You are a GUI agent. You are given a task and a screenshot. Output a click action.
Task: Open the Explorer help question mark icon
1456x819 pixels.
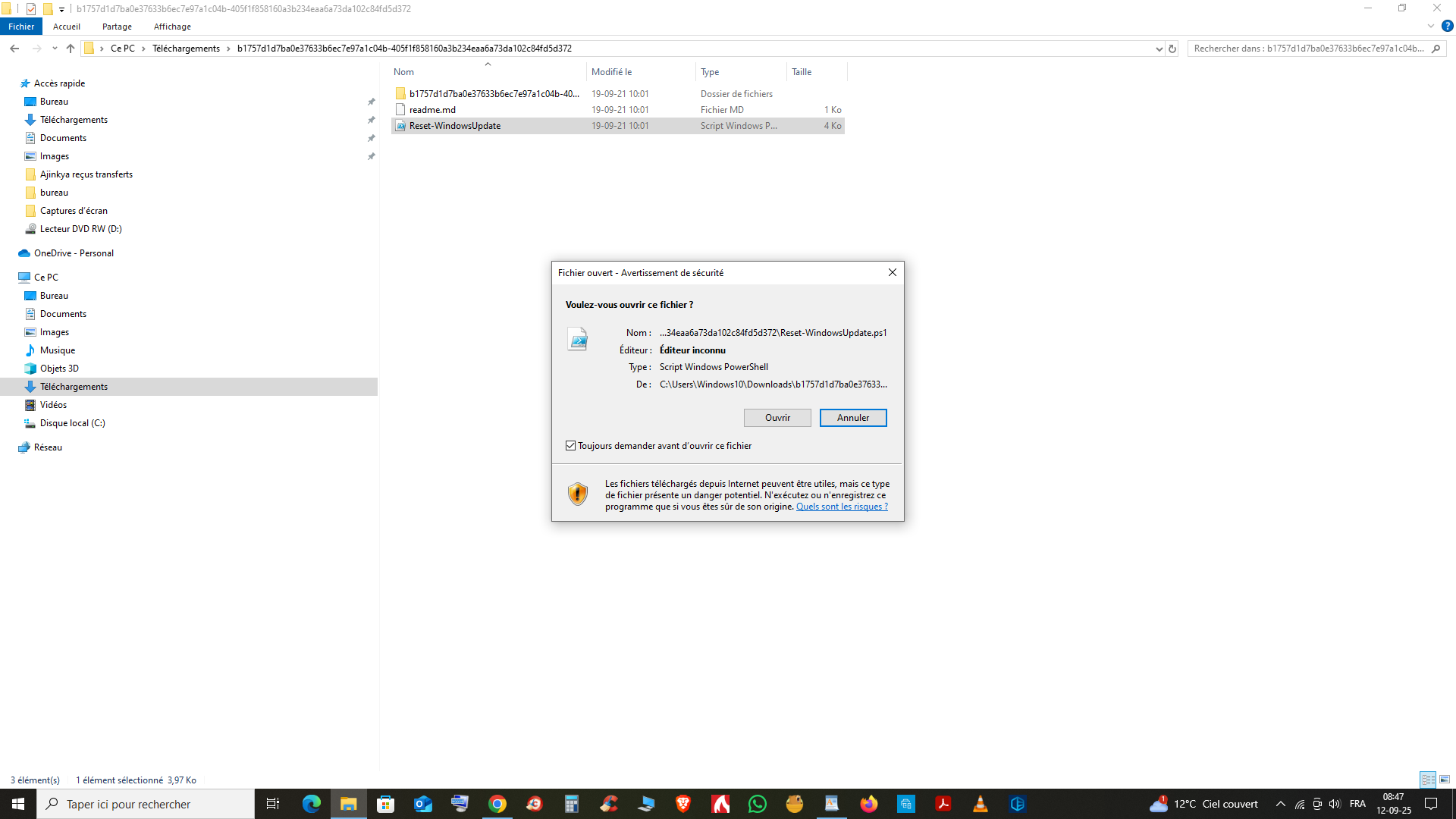coord(1447,26)
